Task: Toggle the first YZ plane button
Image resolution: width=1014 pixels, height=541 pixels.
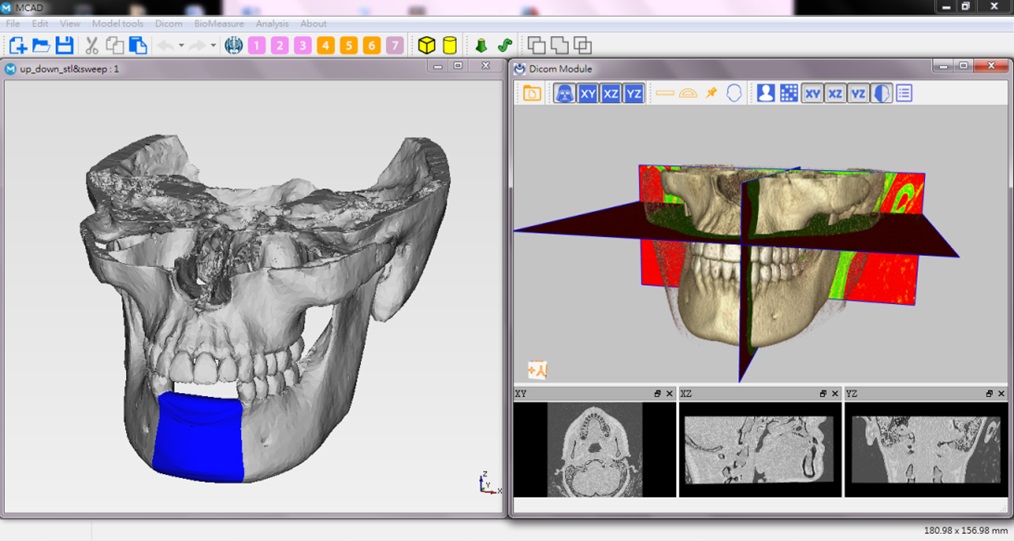Action: (x=634, y=93)
